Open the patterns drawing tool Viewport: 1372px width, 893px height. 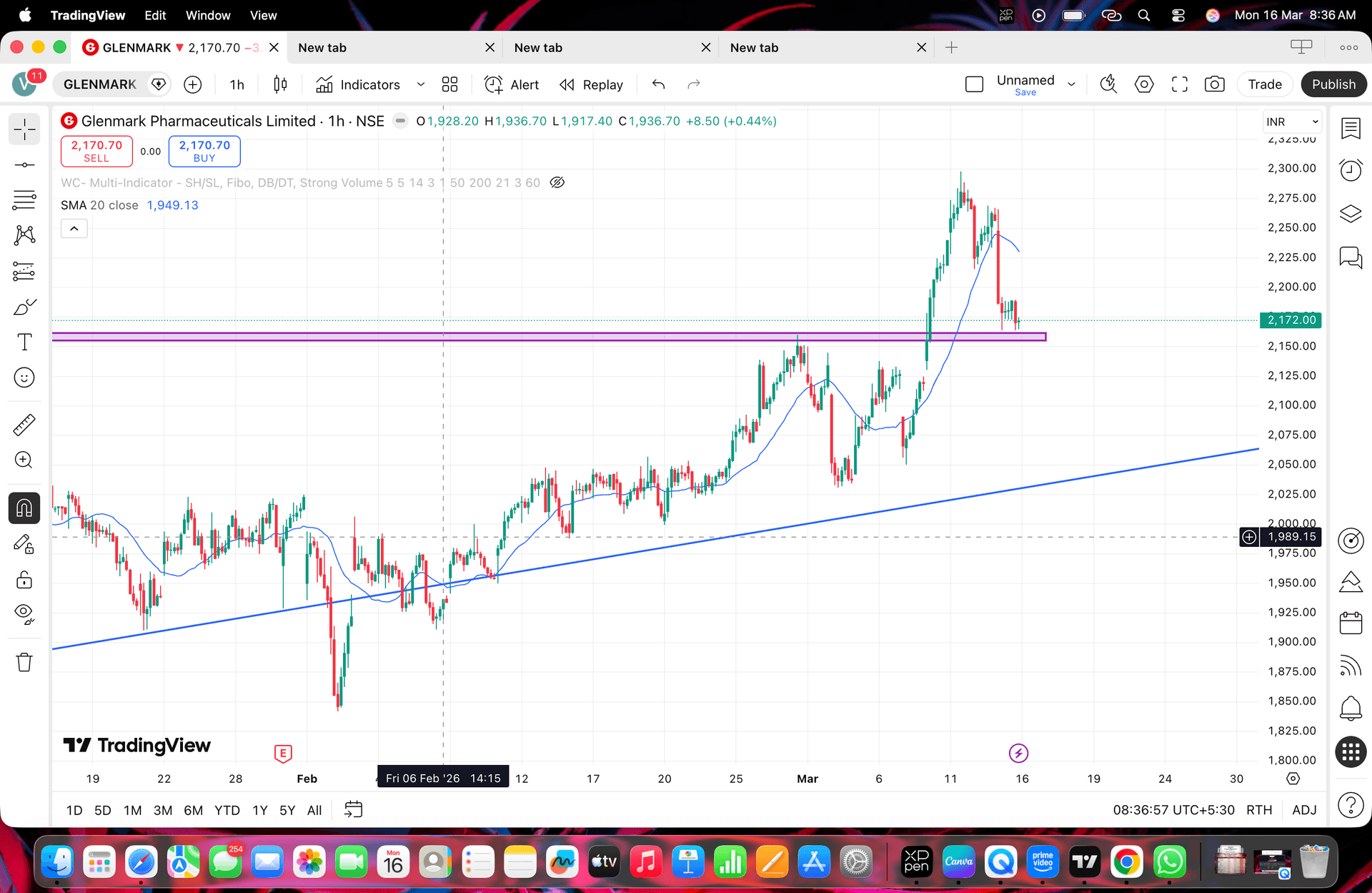24,235
